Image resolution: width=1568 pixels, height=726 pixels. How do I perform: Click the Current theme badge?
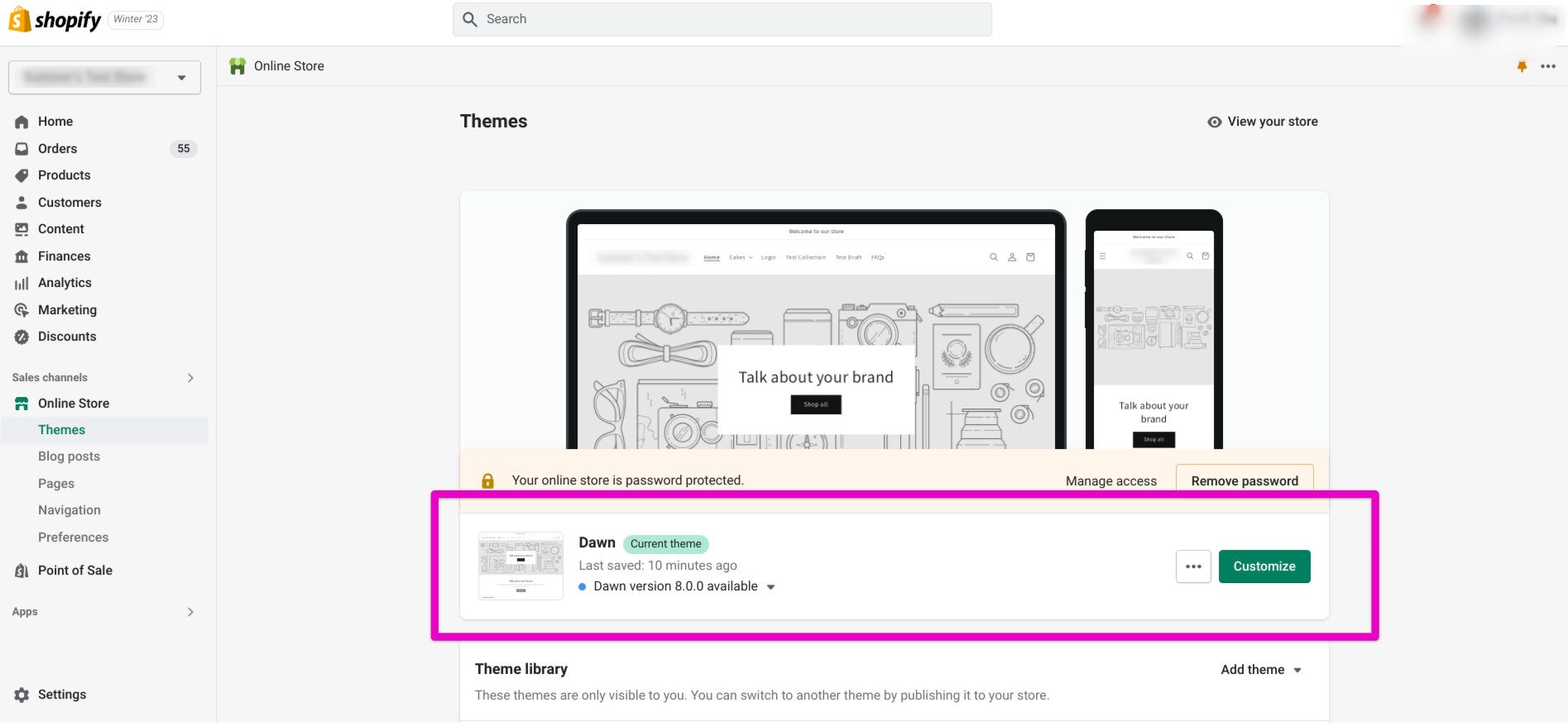[x=666, y=544]
